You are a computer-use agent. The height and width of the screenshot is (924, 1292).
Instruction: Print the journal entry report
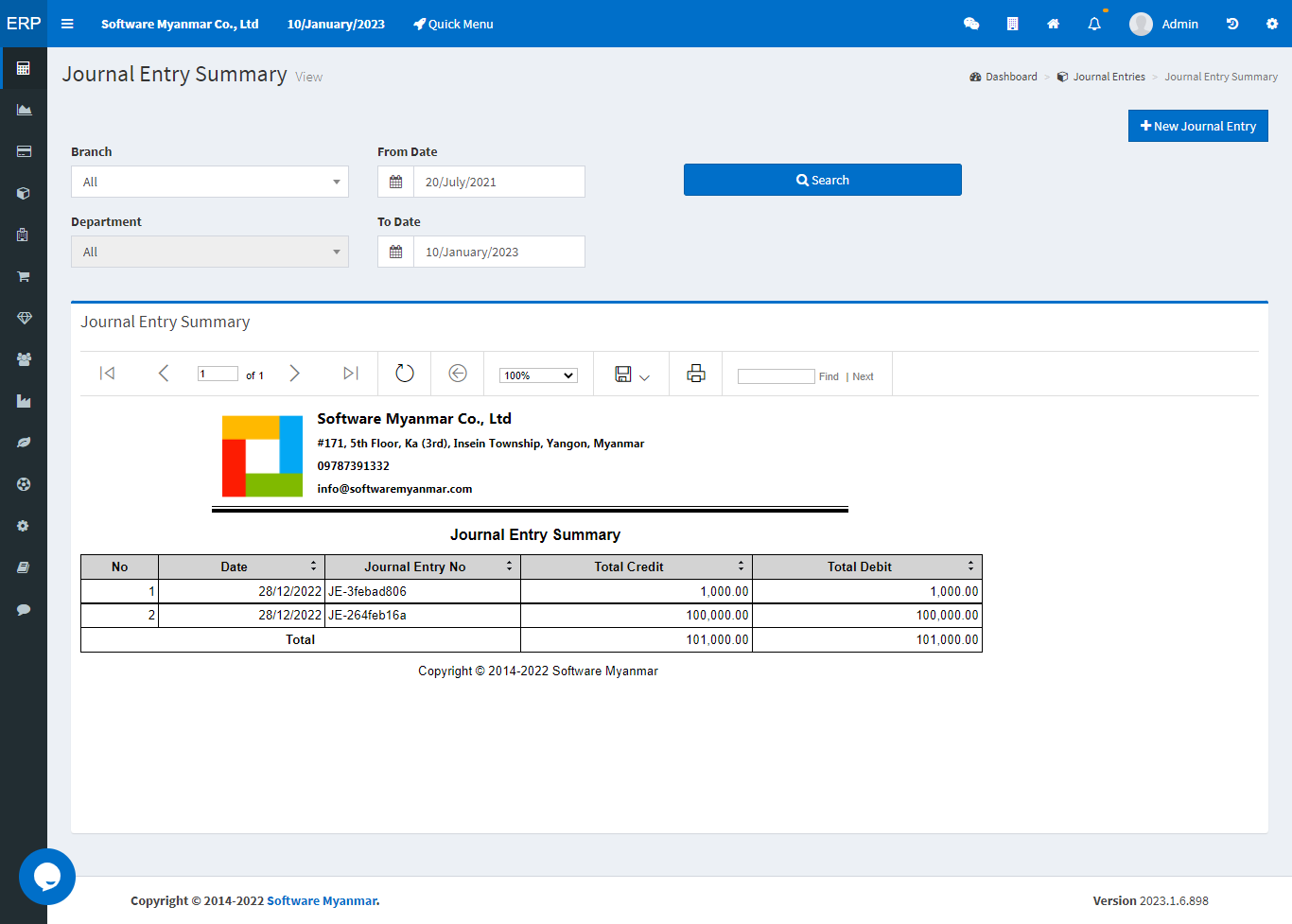696,374
